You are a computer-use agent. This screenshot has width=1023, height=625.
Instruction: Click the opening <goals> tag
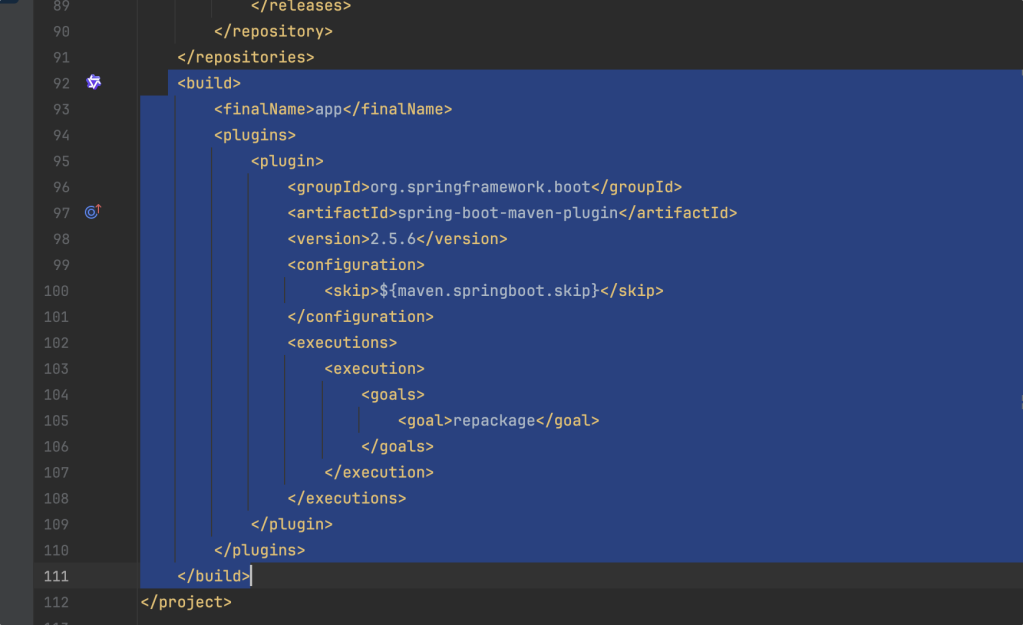point(393,395)
